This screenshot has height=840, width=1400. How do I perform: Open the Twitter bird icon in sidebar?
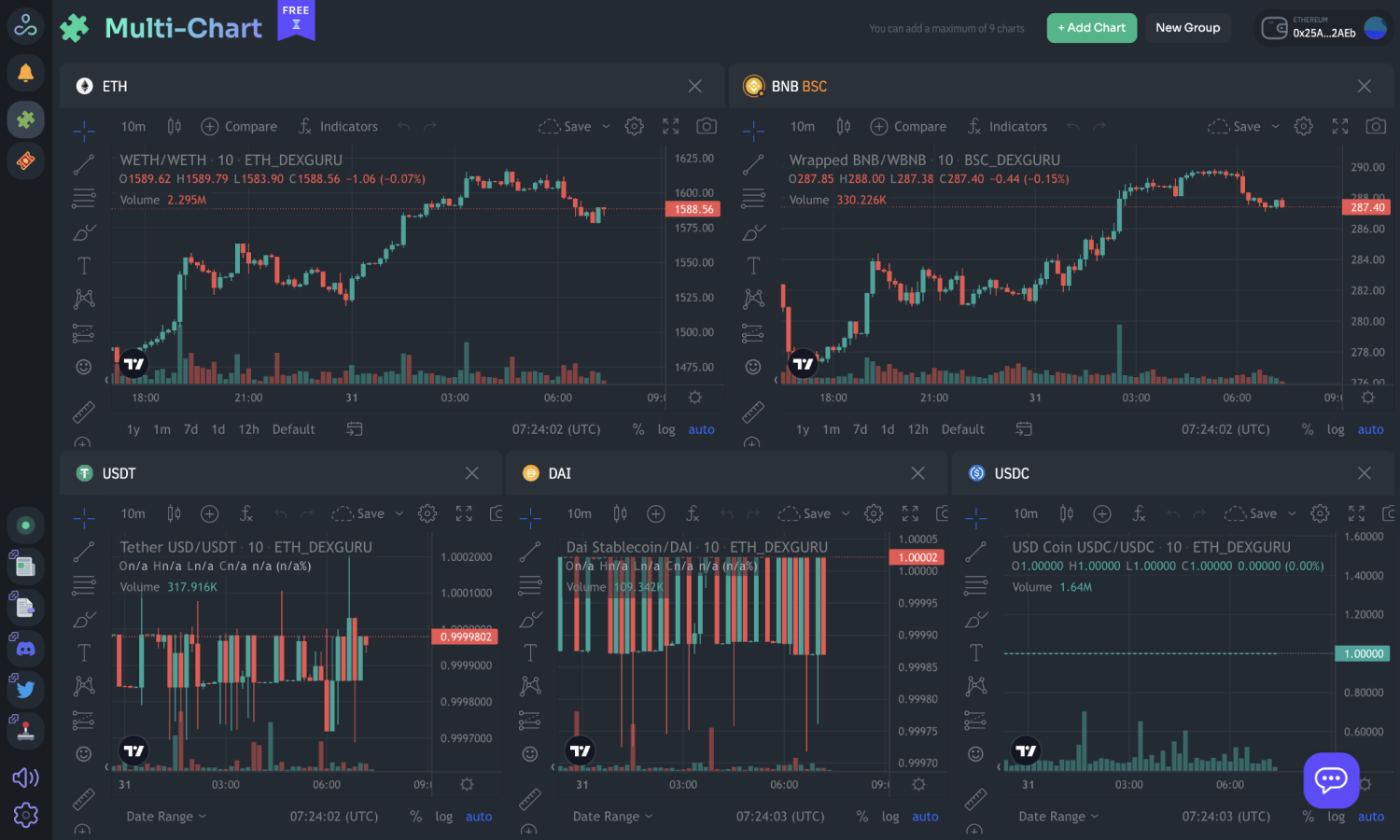tap(25, 690)
